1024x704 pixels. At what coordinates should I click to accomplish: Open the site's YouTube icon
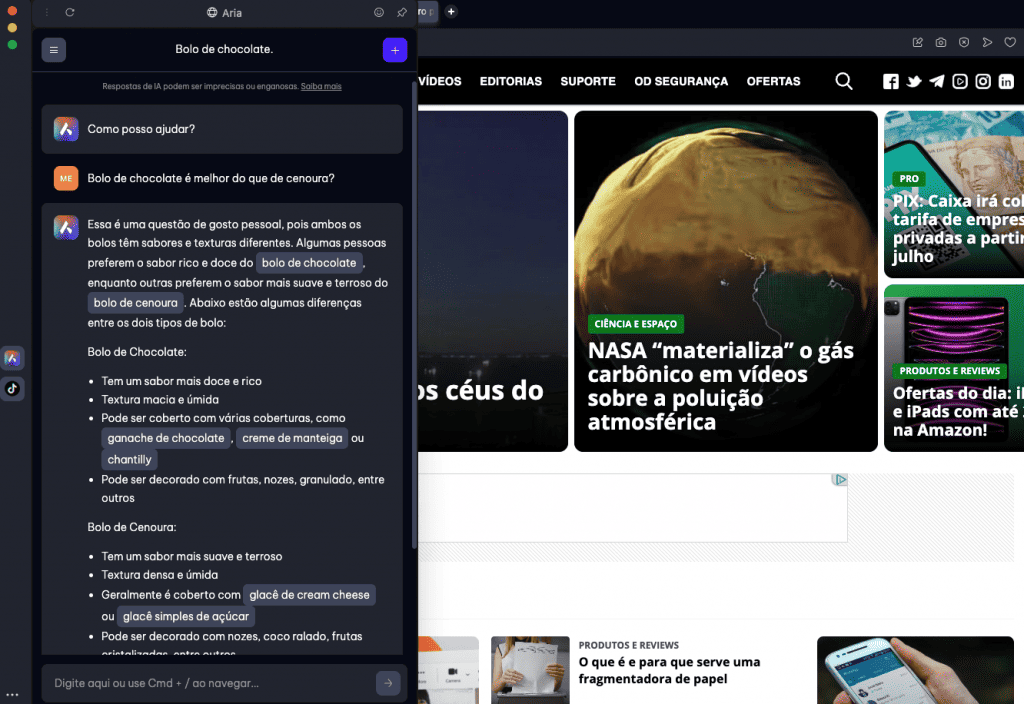(959, 81)
